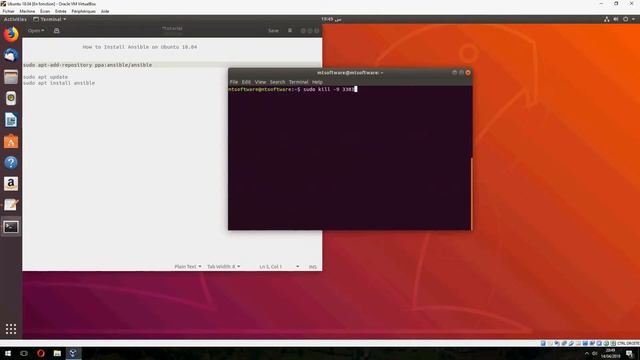The height and width of the screenshot is (360, 640).
Task: Change Plain Text syntax dropdown
Action: [188, 267]
